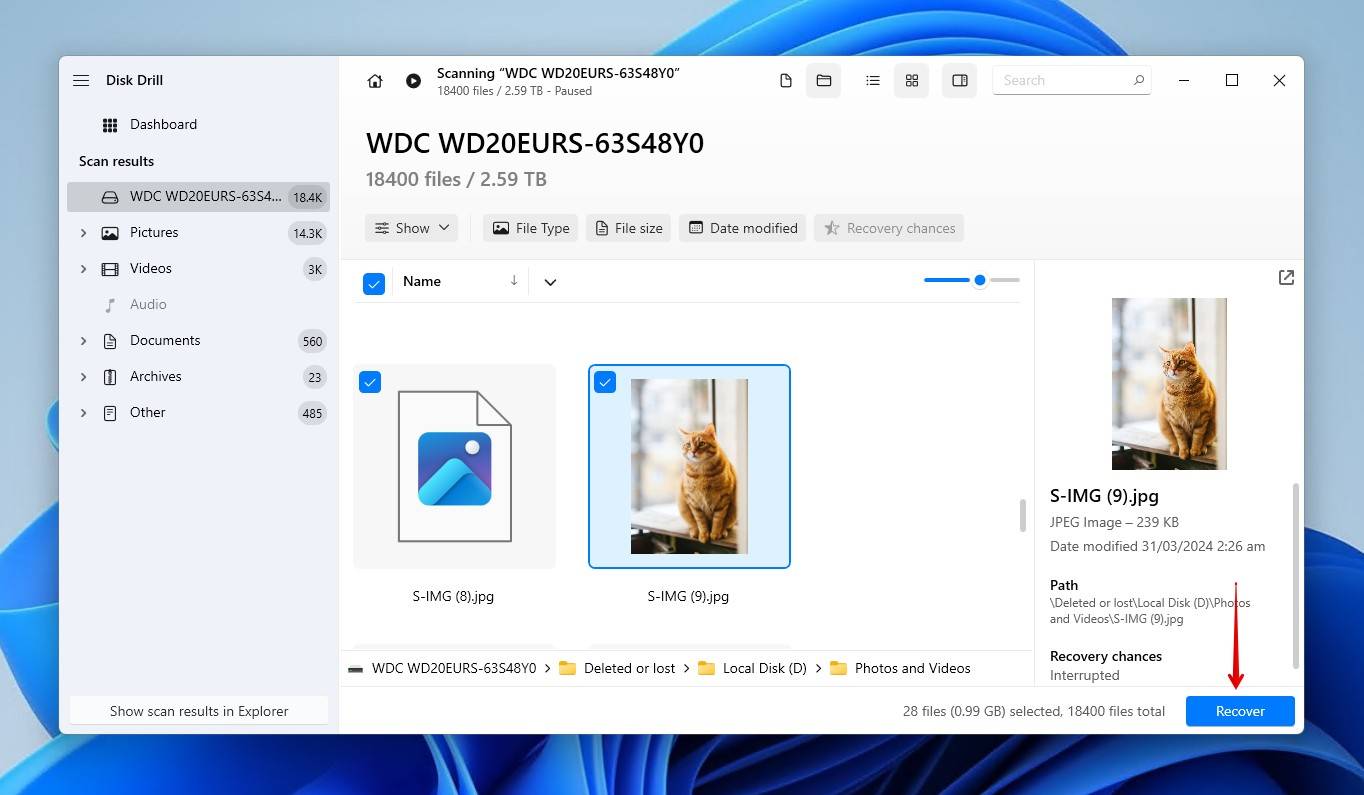Select the grid view layout icon

click(x=912, y=80)
